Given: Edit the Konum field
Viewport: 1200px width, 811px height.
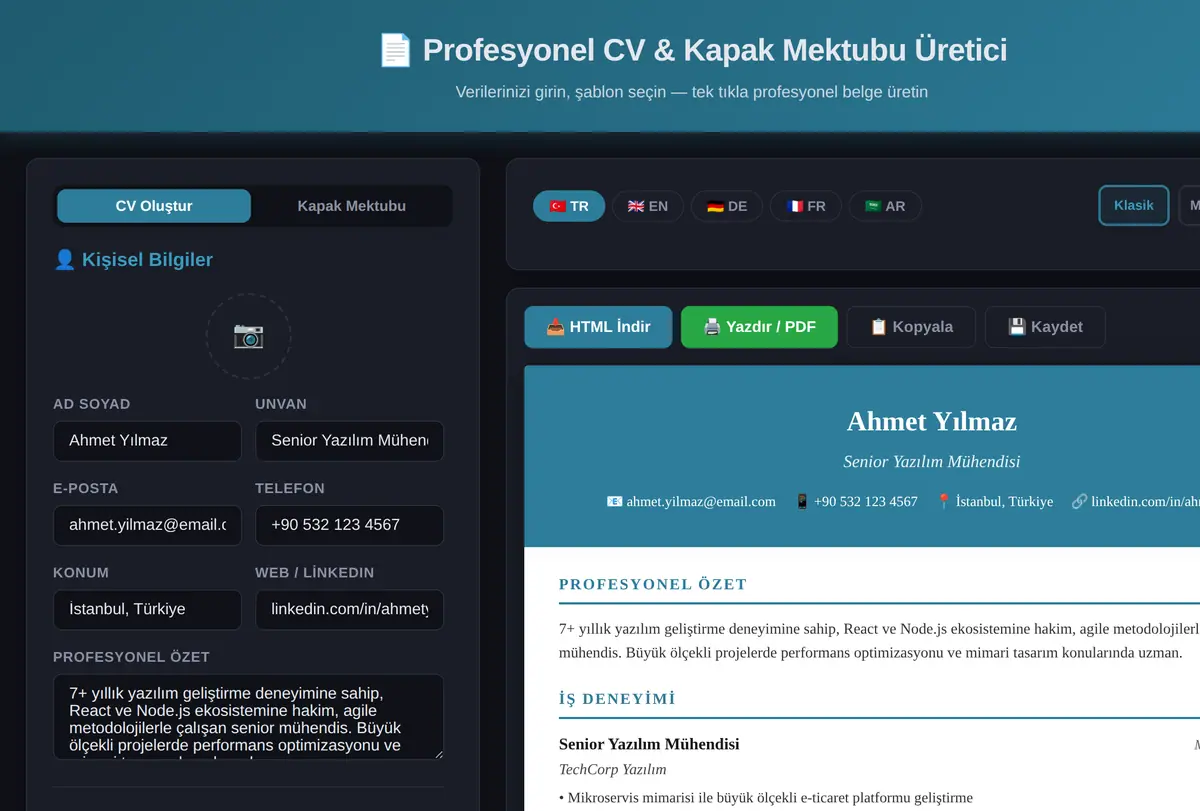Looking at the screenshot, I should click(x=147, y=610).
